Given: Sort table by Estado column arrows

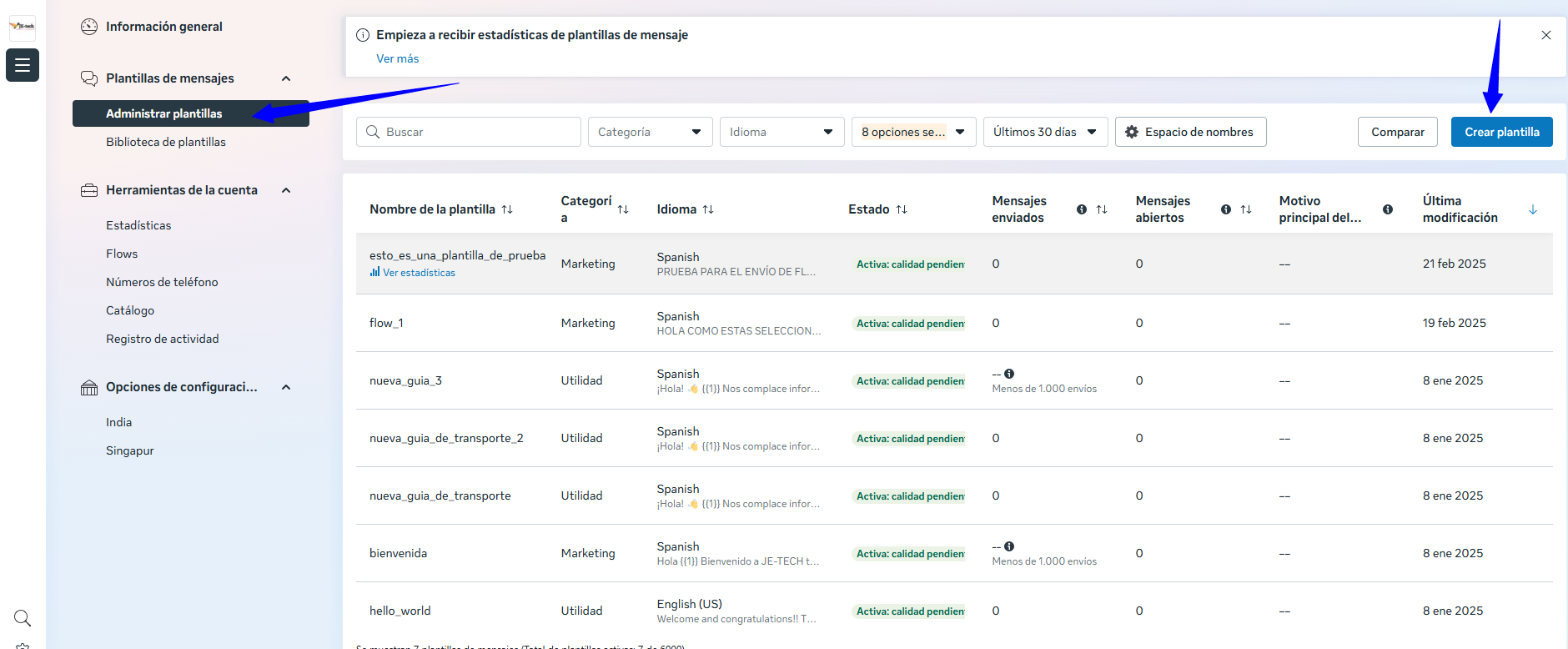Looking at the screenshot, I should click(x=902, y=209).
